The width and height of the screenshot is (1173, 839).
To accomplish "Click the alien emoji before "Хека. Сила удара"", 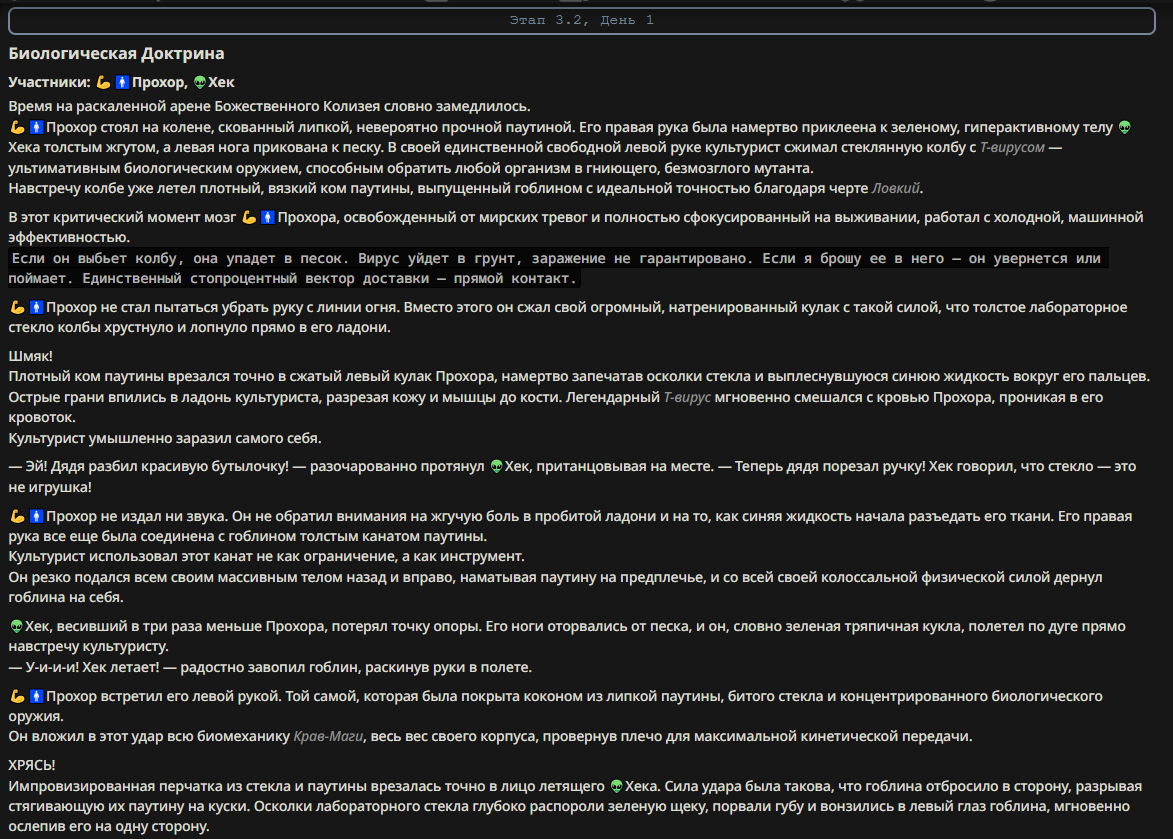I will (616, 787).
